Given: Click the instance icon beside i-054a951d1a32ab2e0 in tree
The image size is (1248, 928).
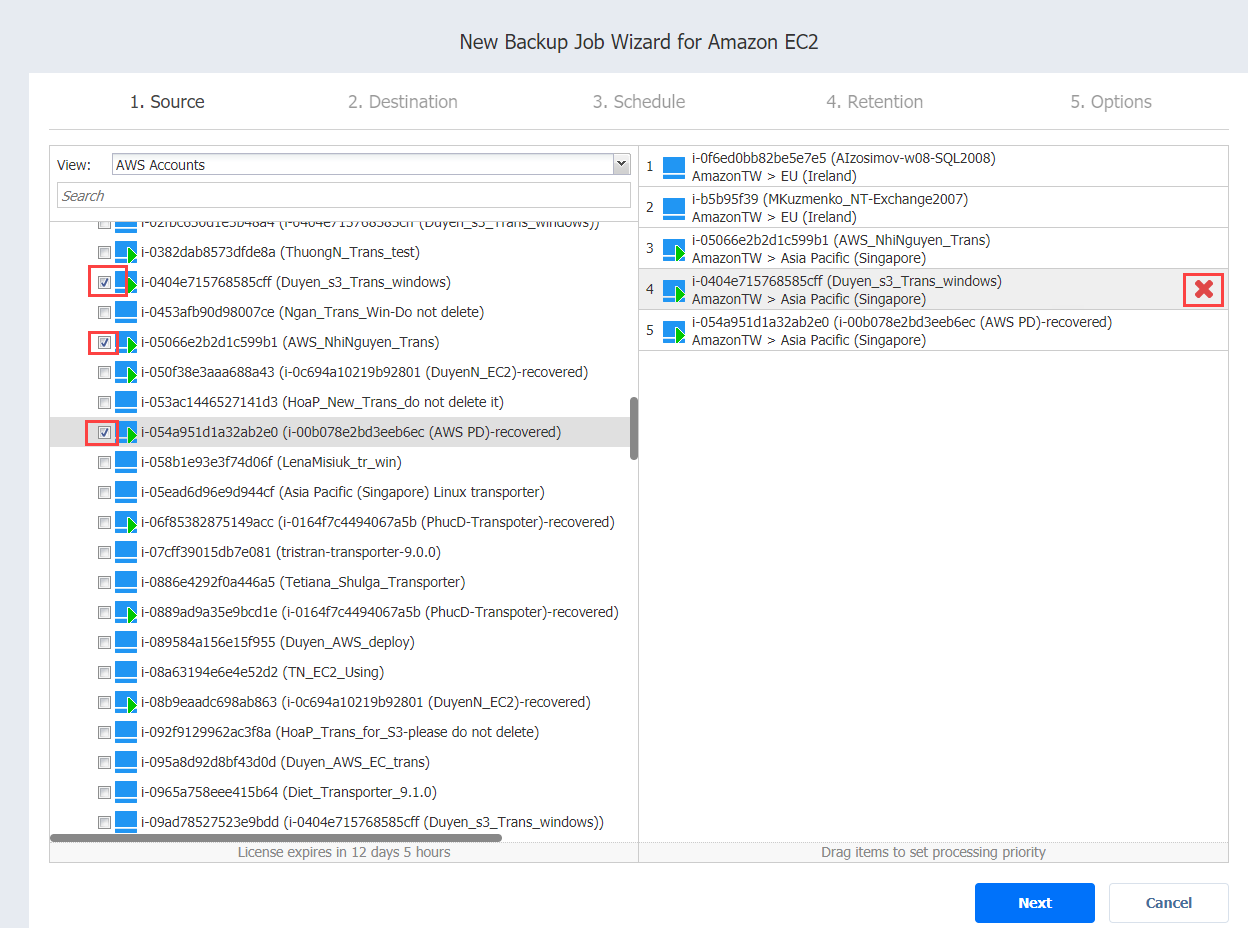Looking at the screenshot, I should (x=126, y=432).
